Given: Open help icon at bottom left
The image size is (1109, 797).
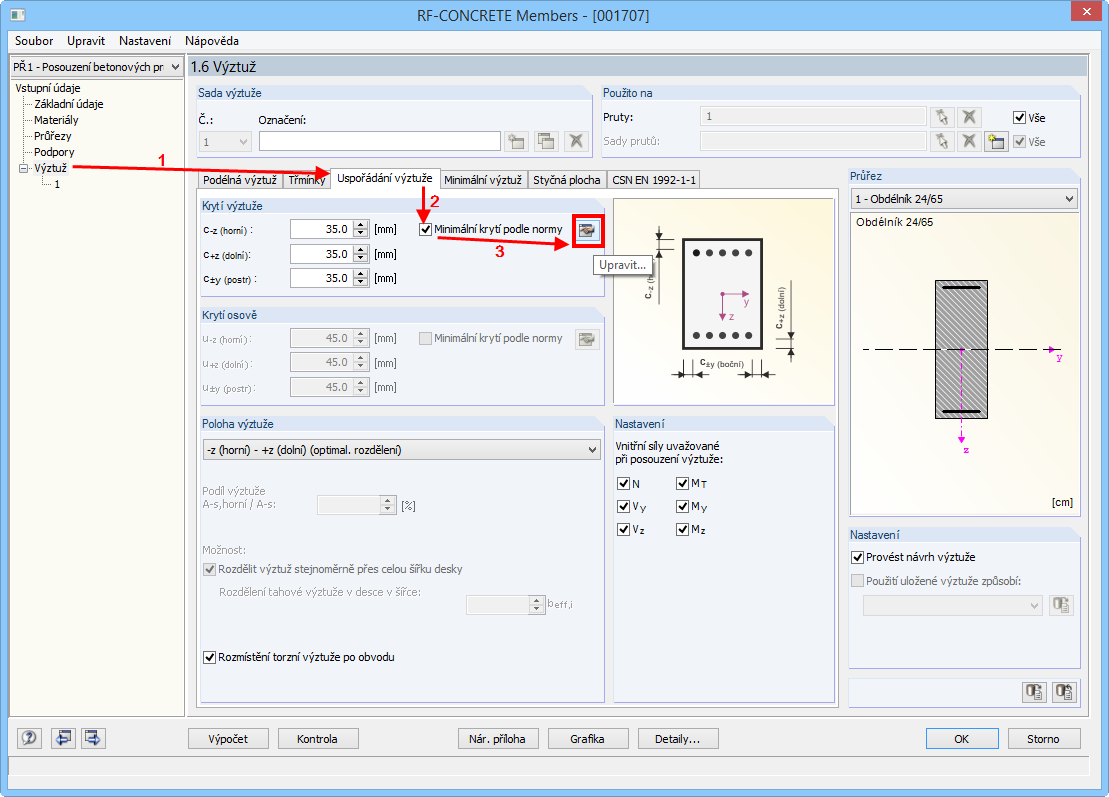Looking at the screenshot, I should point(29,738).
